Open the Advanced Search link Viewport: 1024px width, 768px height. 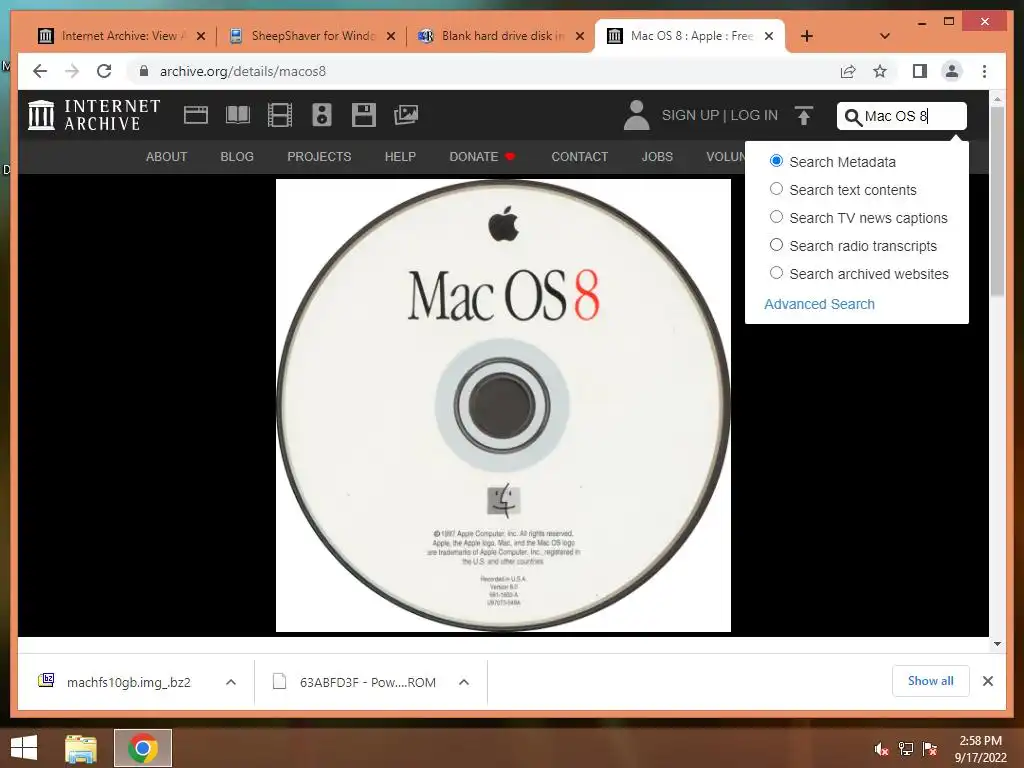click(819, 304)
